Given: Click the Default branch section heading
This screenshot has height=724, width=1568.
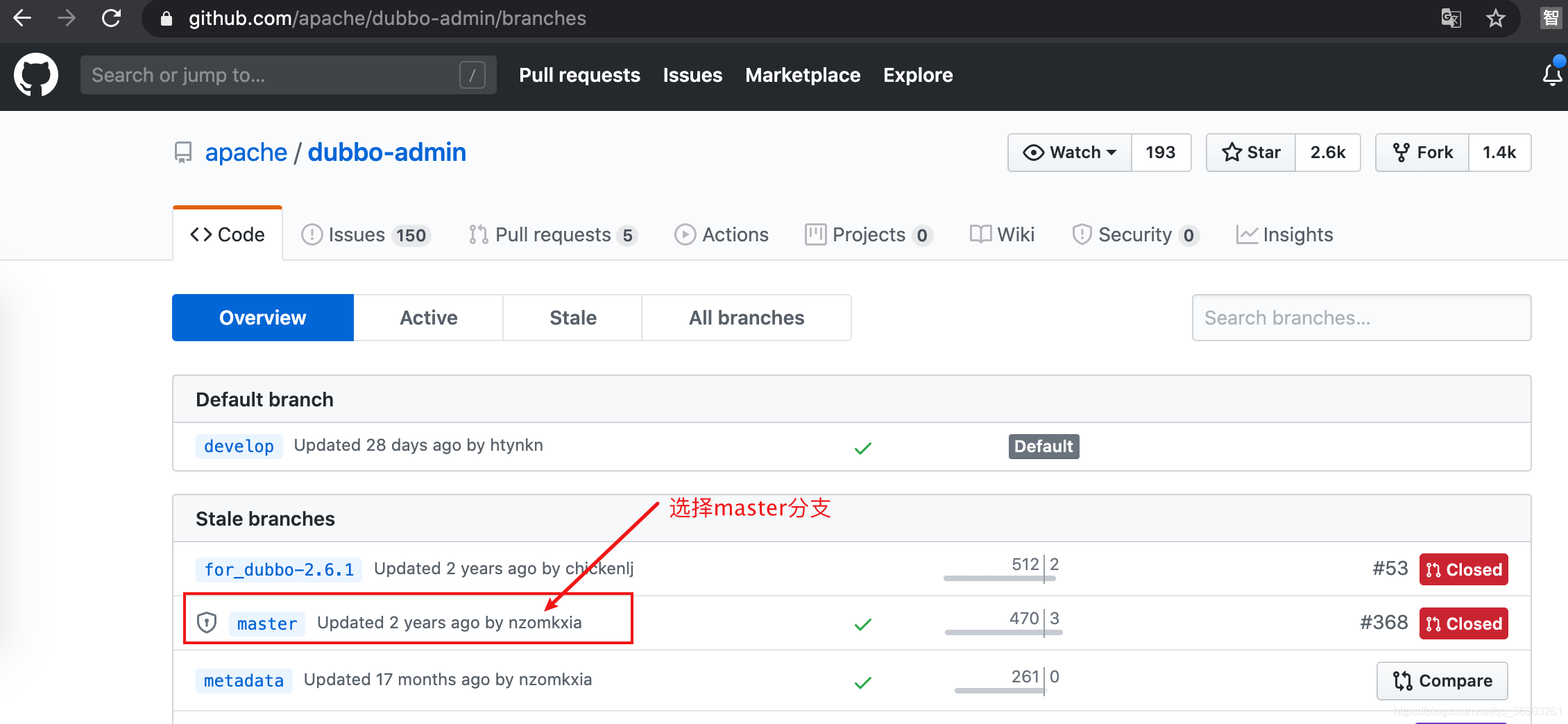Looking at the screenshot, I should click(264, 399).
